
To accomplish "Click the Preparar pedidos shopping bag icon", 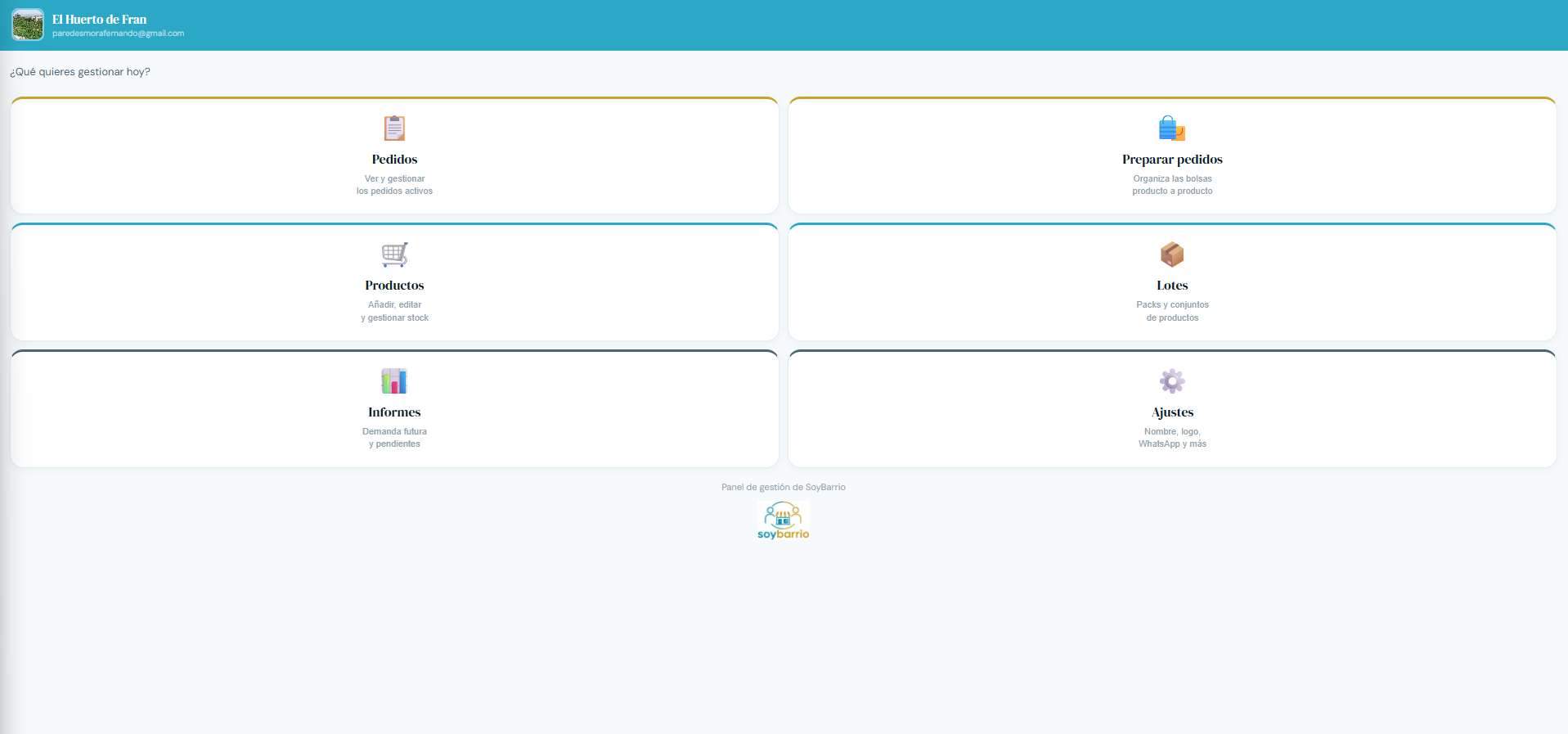I will (x=1172, y=128).
